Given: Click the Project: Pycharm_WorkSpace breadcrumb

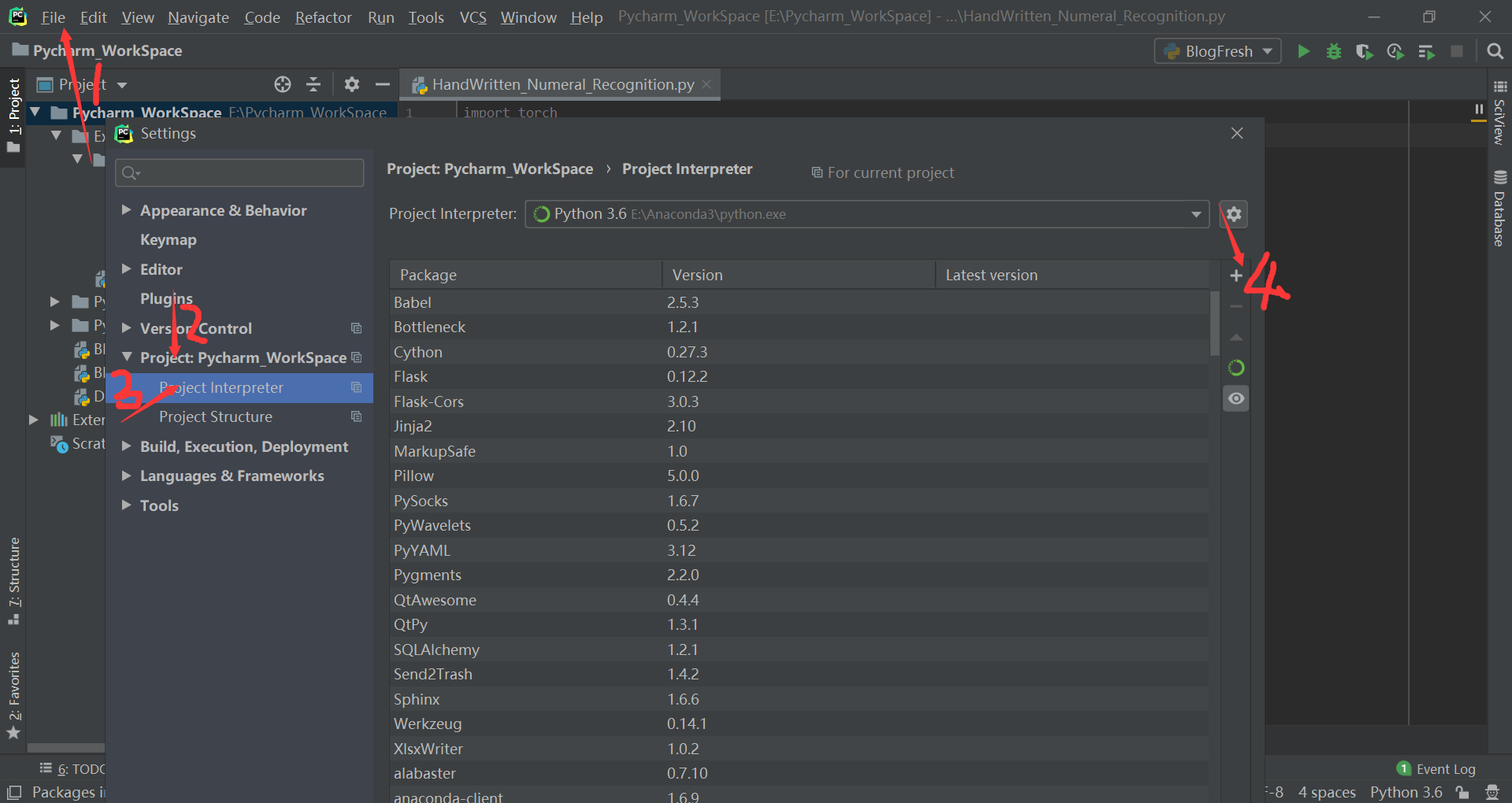Looking at the screenshot, I should coord(490,169).
